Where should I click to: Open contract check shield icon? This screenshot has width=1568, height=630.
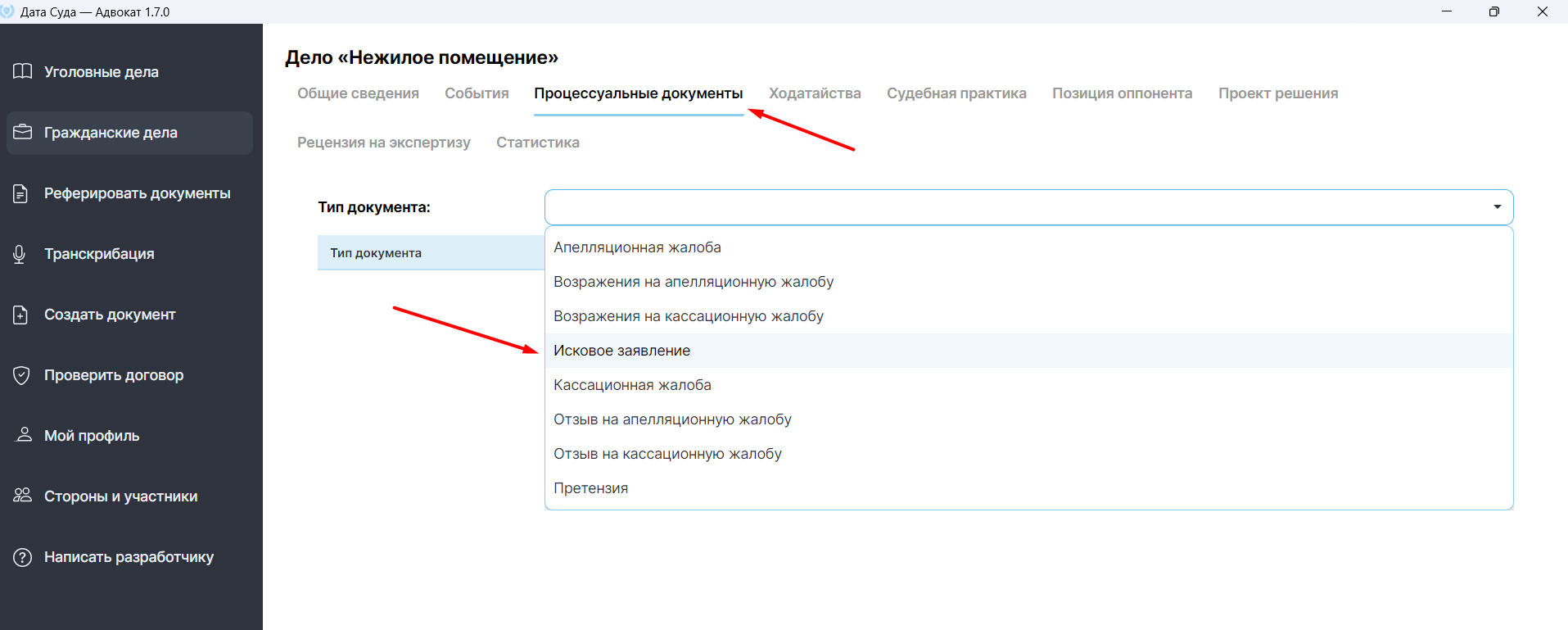tap(22, 375)
